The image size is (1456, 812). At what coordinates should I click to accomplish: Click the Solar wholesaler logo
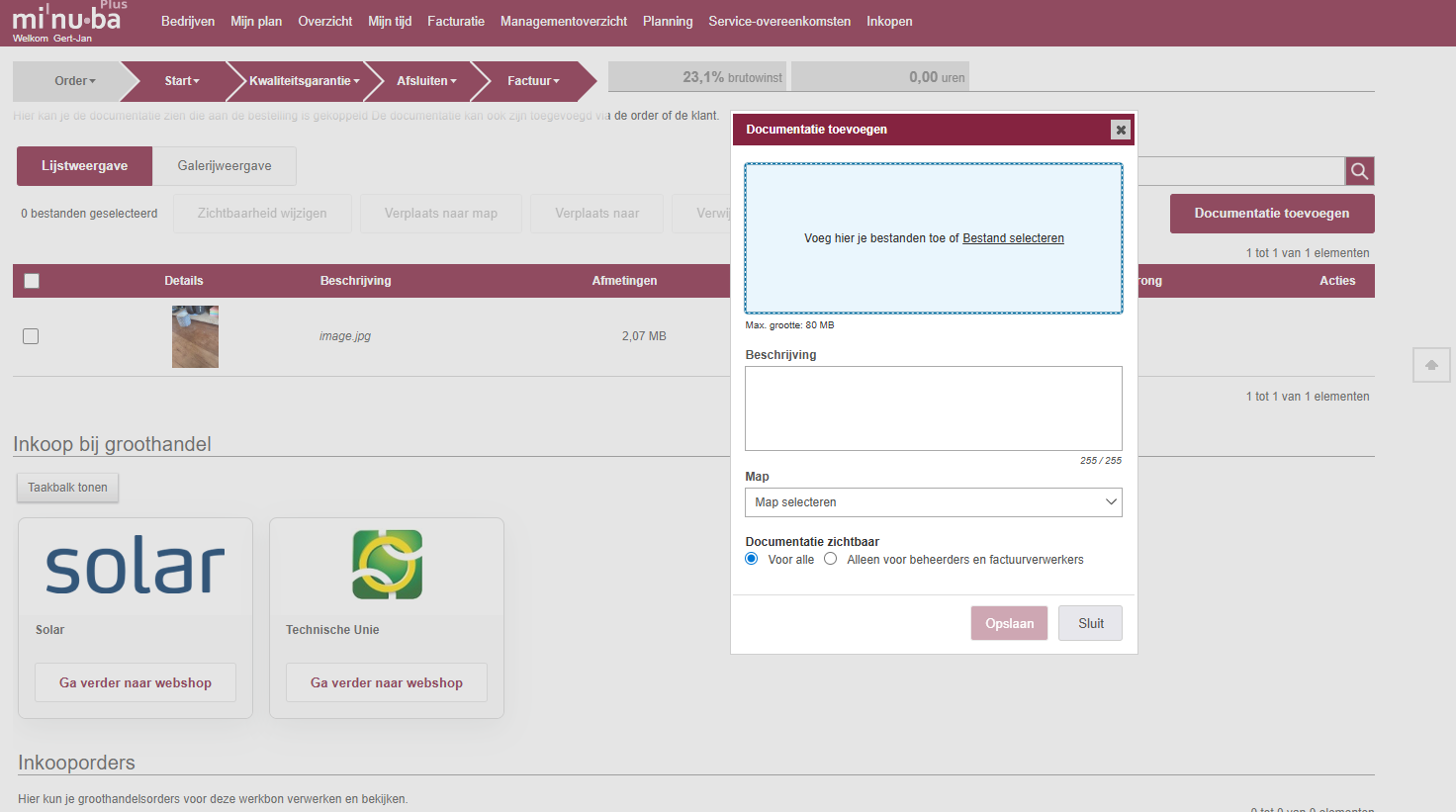coord(136,566)
